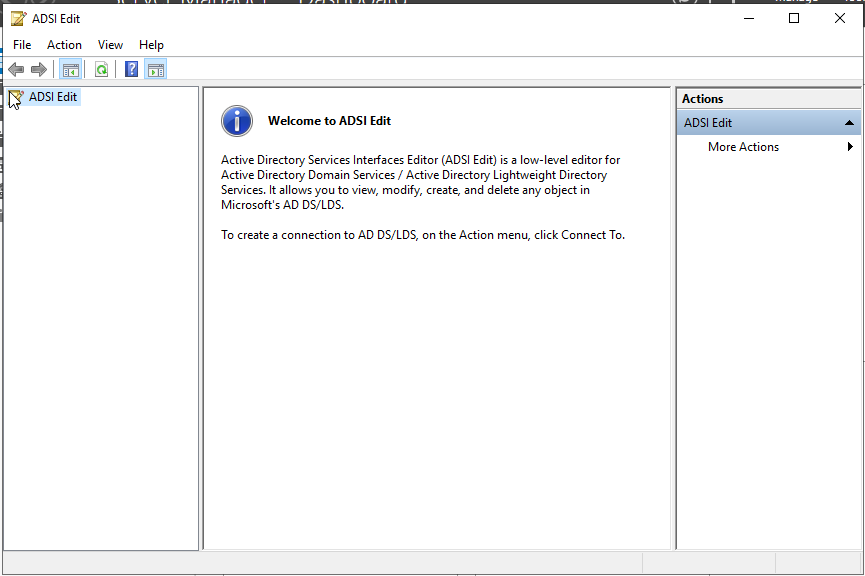Screen dimensions: 865x576
Task: Click the Back arrow toolbar icon
Action: 16,70
